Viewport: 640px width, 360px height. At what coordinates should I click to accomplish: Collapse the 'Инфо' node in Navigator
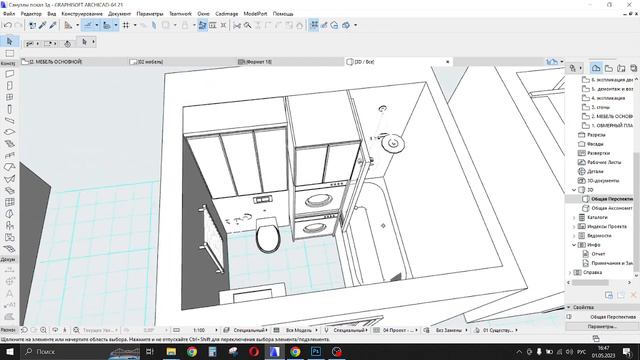(574, 245)
